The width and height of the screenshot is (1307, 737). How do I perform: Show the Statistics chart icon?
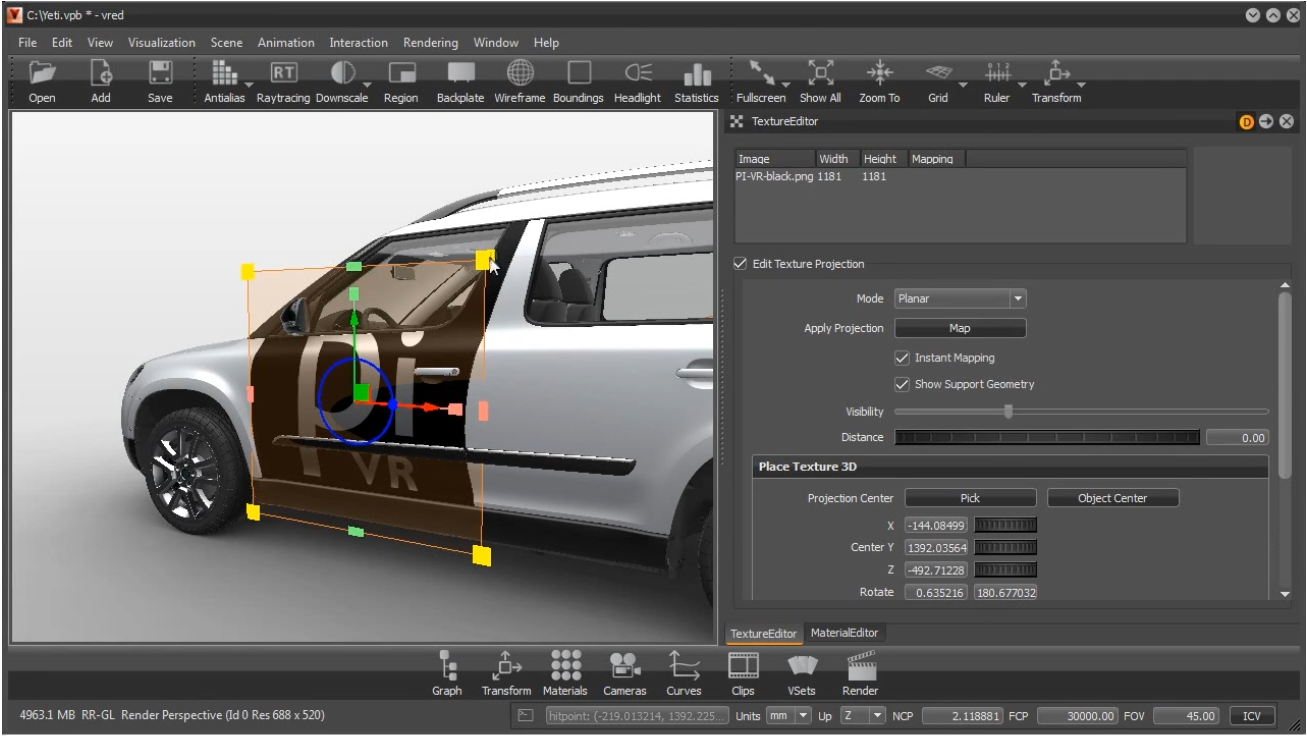click(x=696, y=75)
